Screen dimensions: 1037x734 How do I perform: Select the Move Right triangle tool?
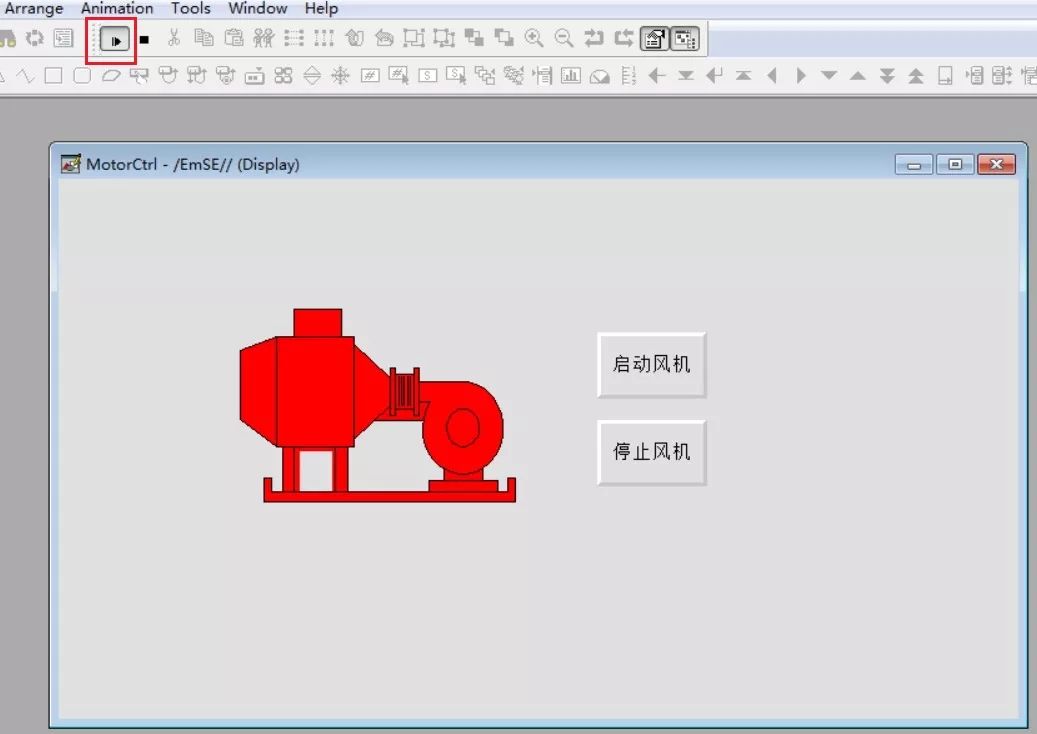coord(800,75)
